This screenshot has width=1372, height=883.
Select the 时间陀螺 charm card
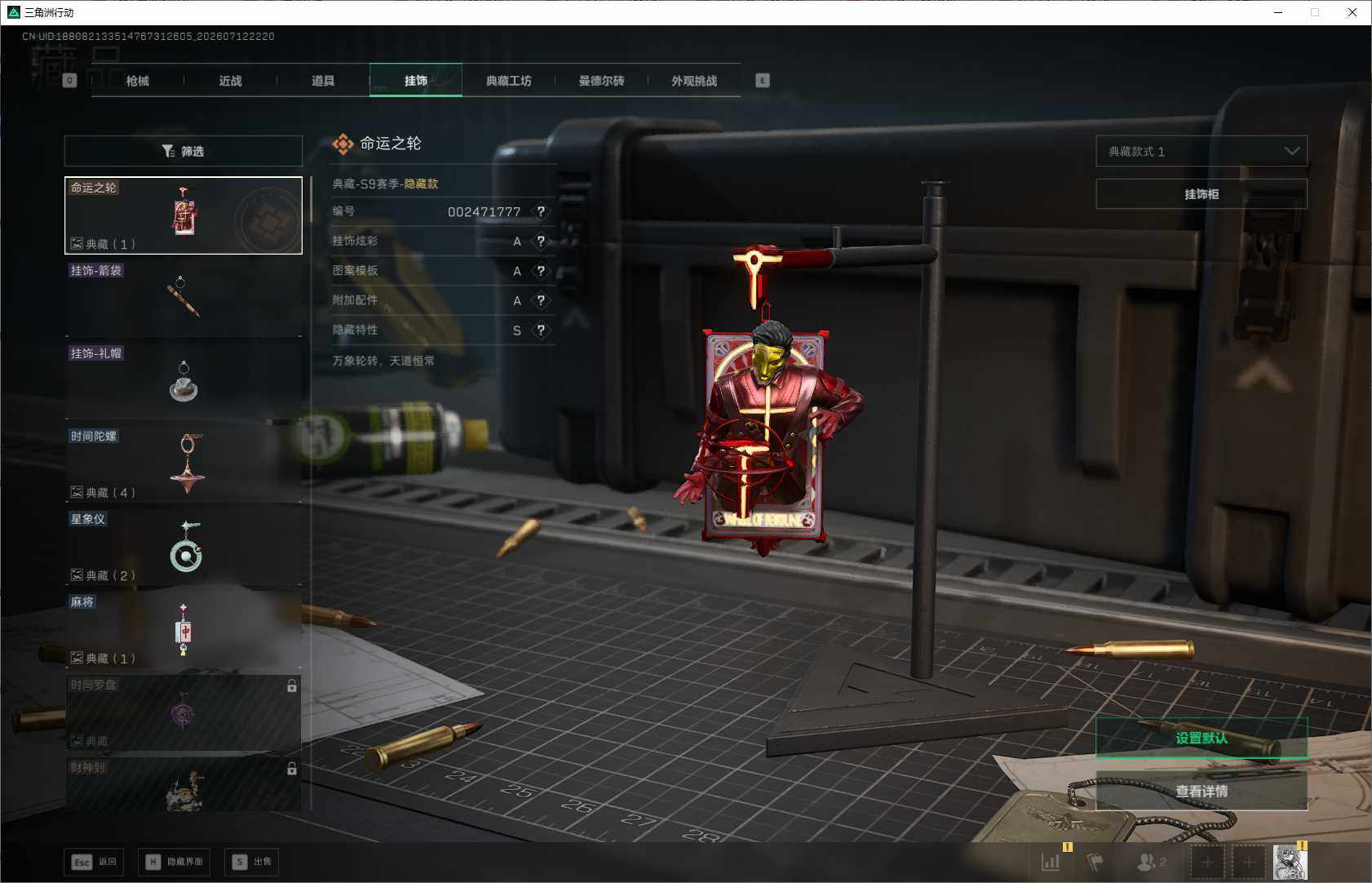pyautogui.click(x=184, y=464)
